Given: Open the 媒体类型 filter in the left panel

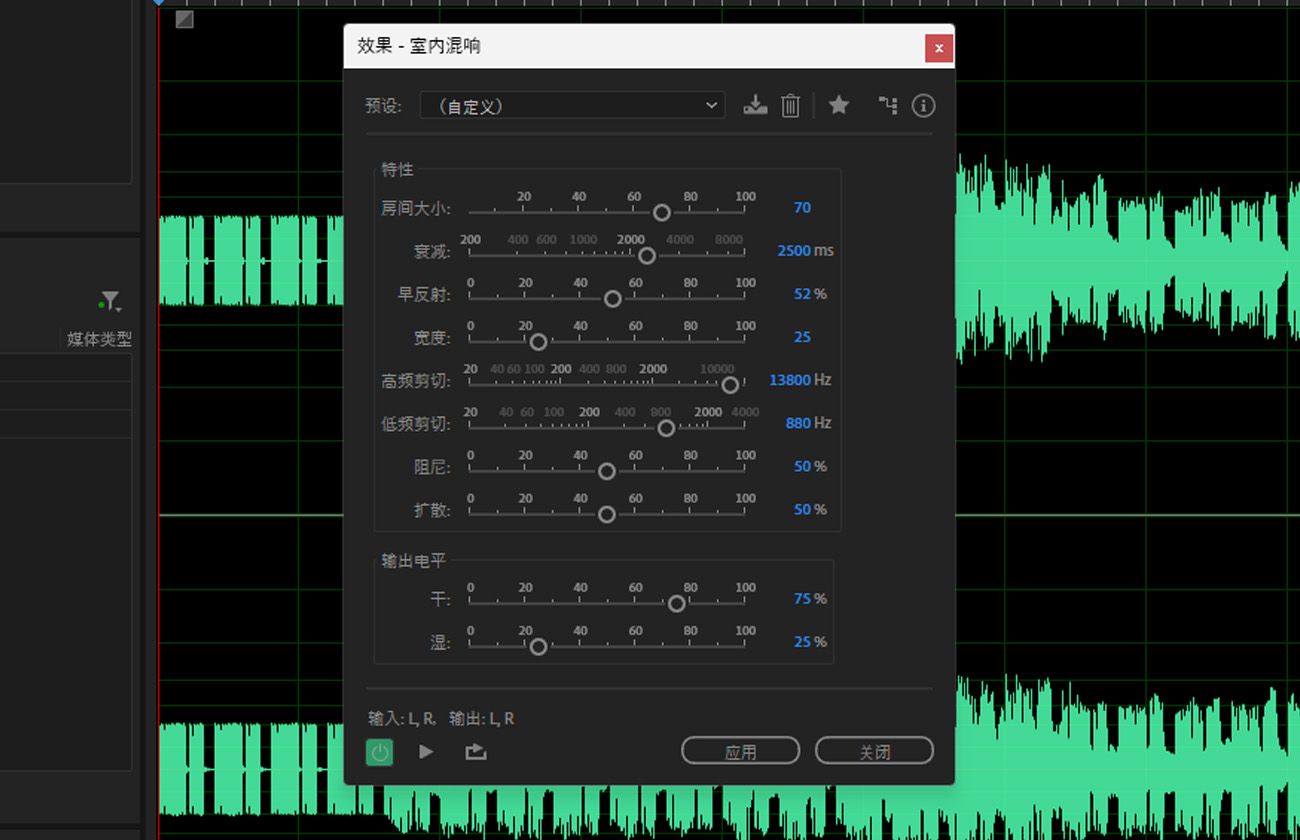Looking at the screenshot, I should click(109, 301).
